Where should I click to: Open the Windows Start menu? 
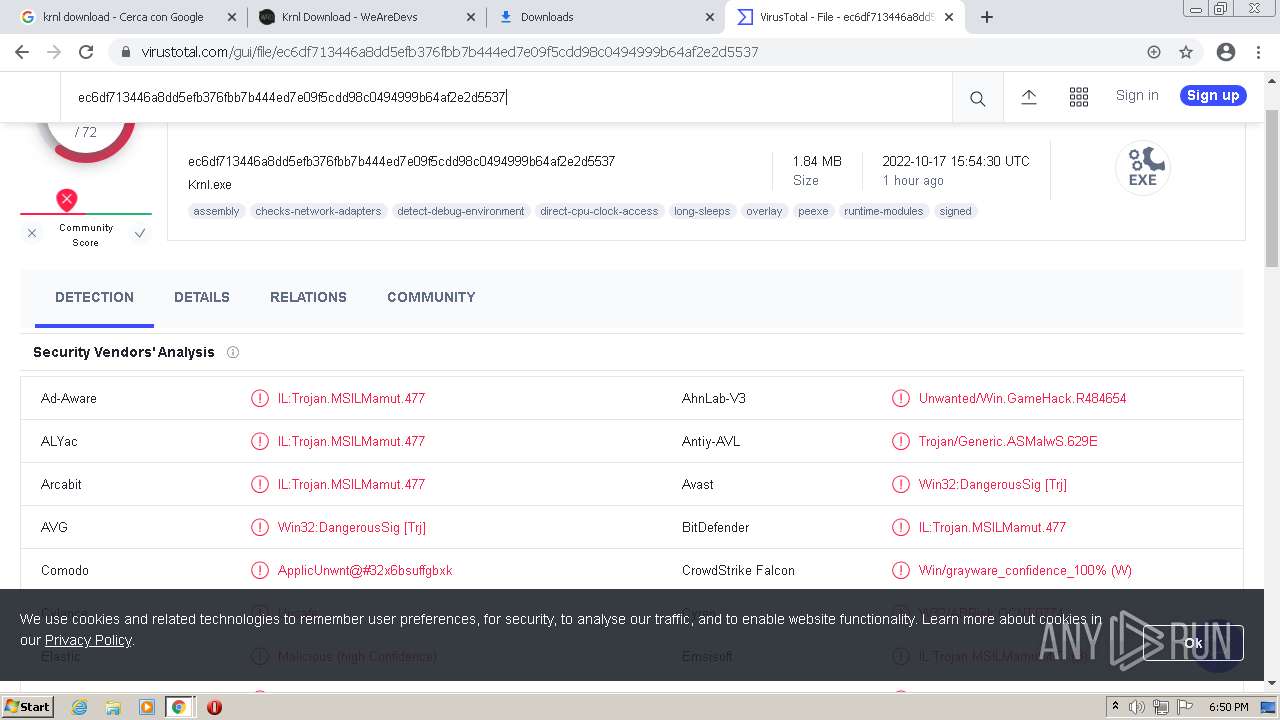pos(28,707)
